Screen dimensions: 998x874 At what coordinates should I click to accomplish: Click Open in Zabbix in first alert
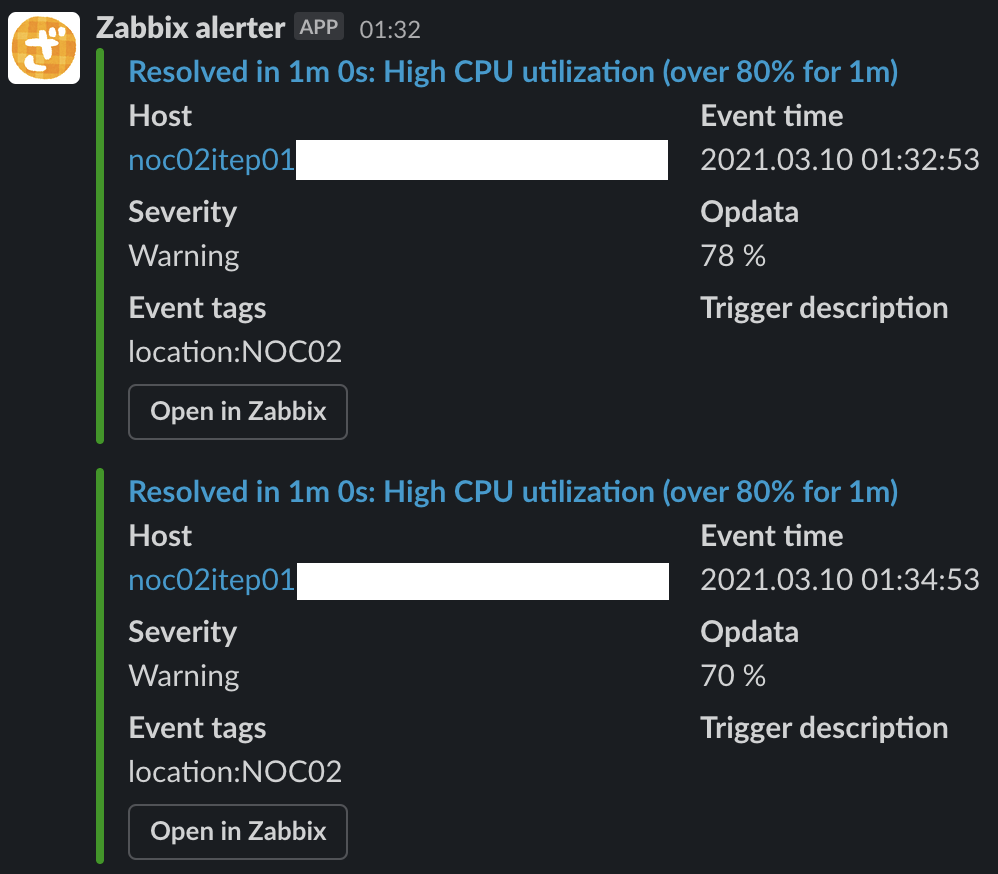tap(238, 412)
